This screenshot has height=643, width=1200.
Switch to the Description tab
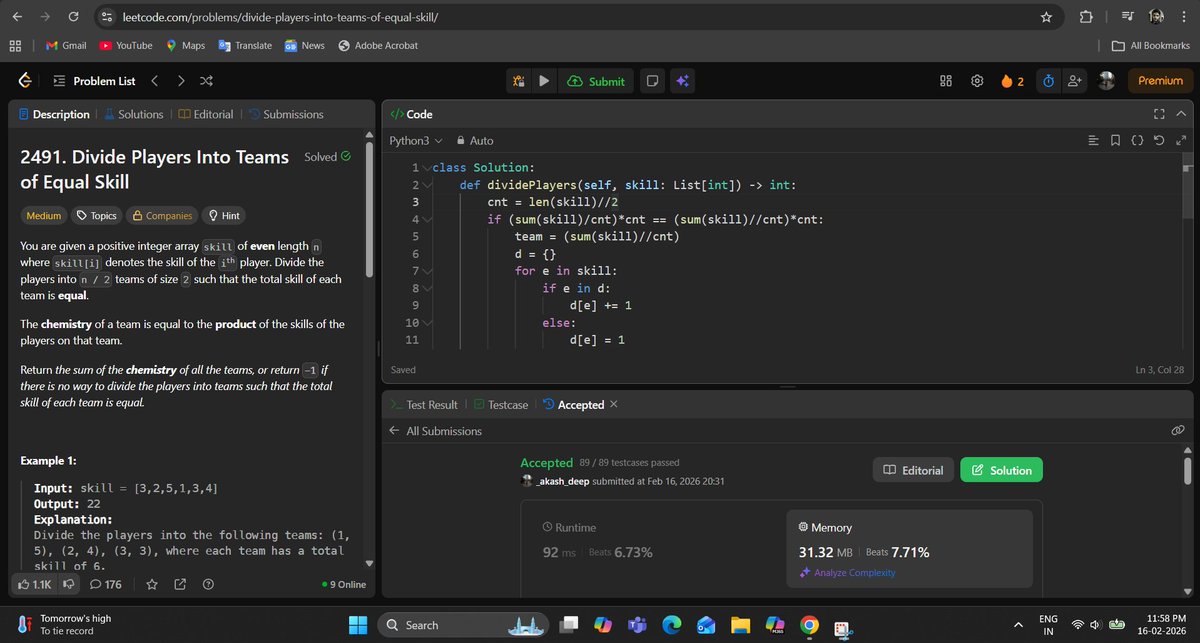[x=53, y=114]
